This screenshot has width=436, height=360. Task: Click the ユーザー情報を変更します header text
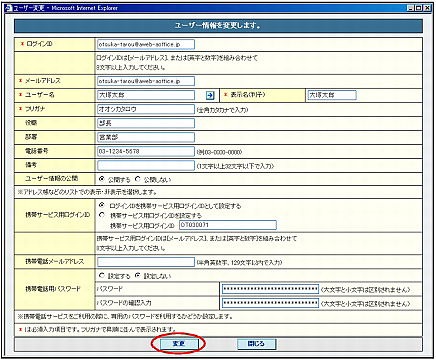218,26
